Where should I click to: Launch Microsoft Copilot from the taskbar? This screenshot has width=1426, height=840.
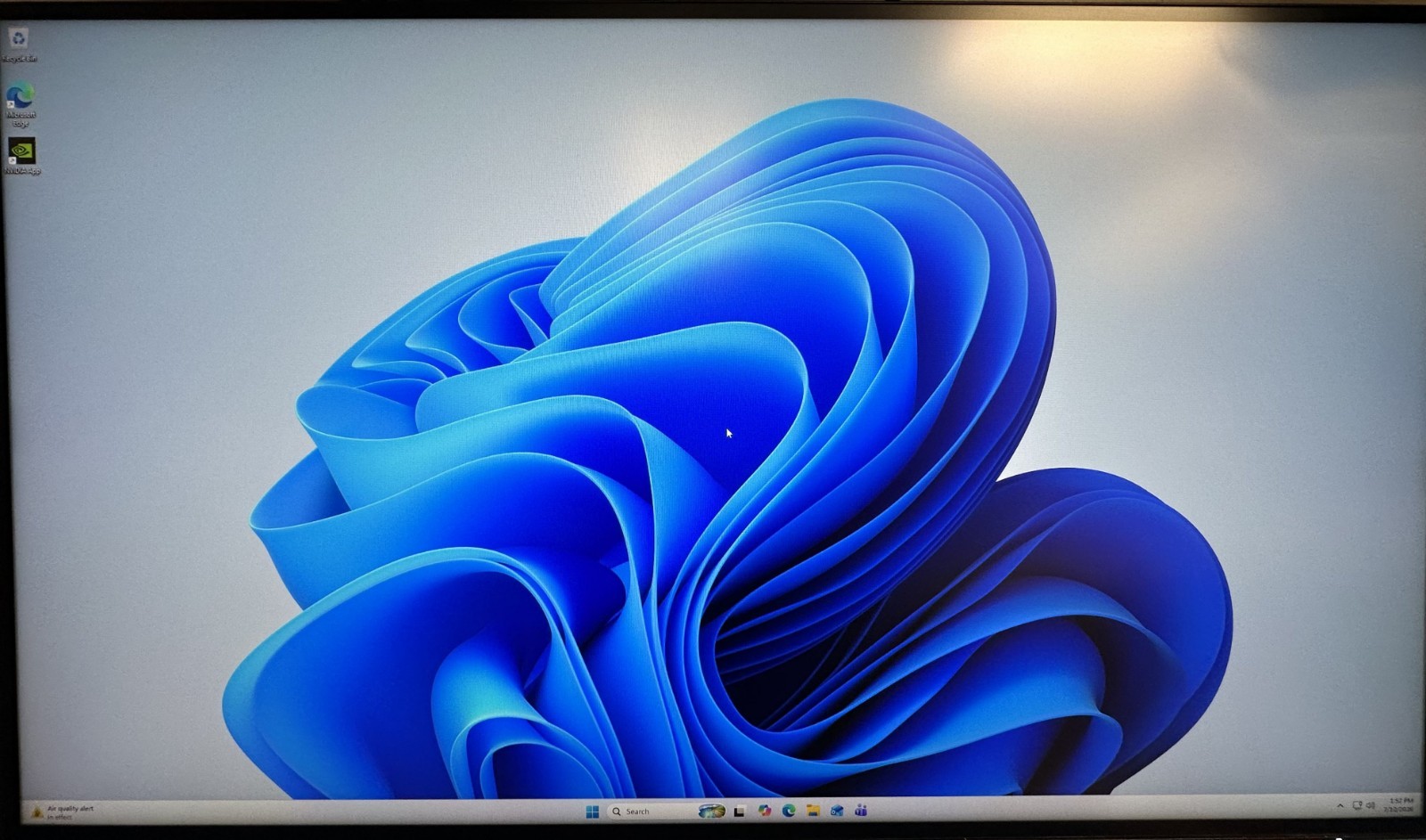(x=764, y=811)
